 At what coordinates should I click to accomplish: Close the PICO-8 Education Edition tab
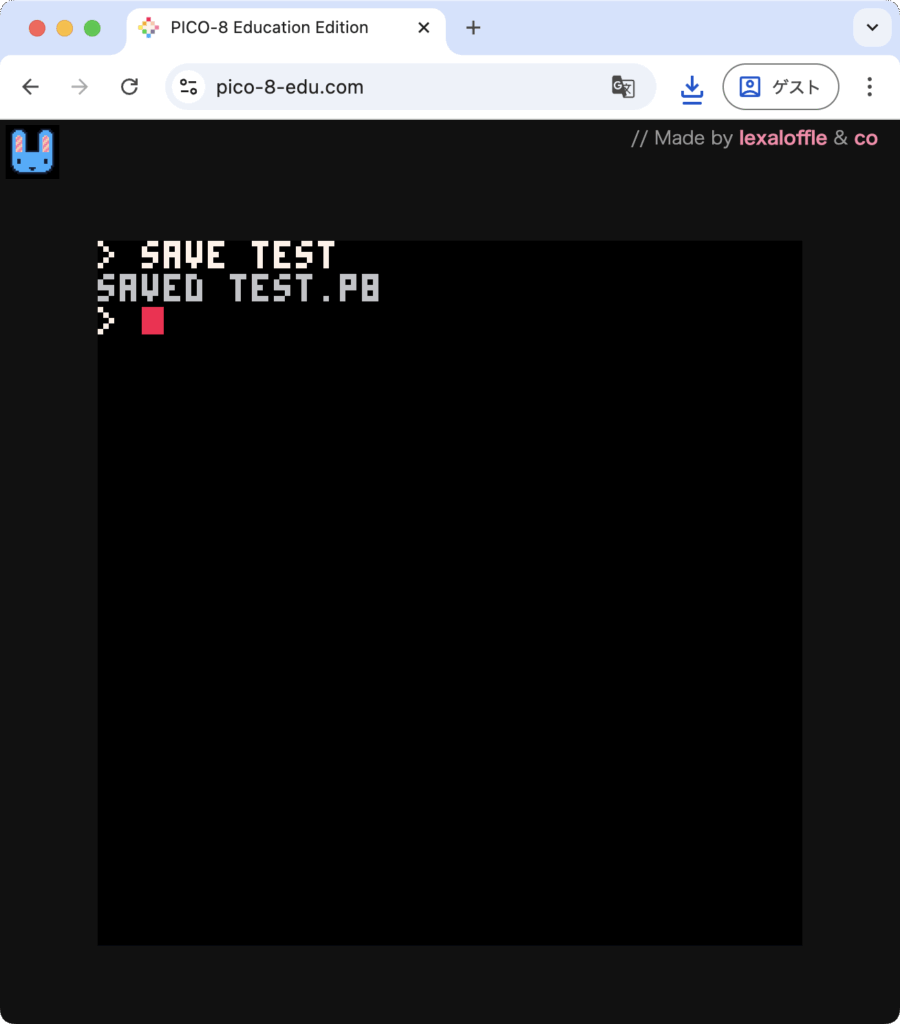[x=423, y=28]
